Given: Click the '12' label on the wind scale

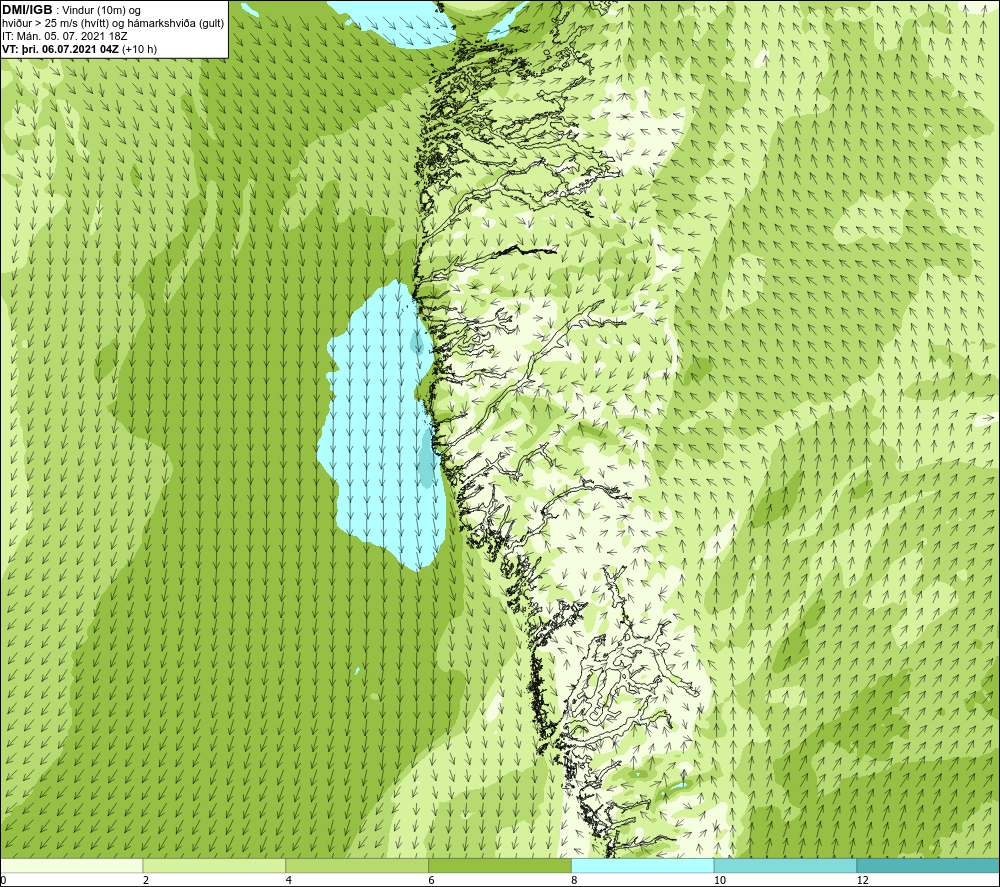Looking at the screenshot, I should (x=863, y=881).
